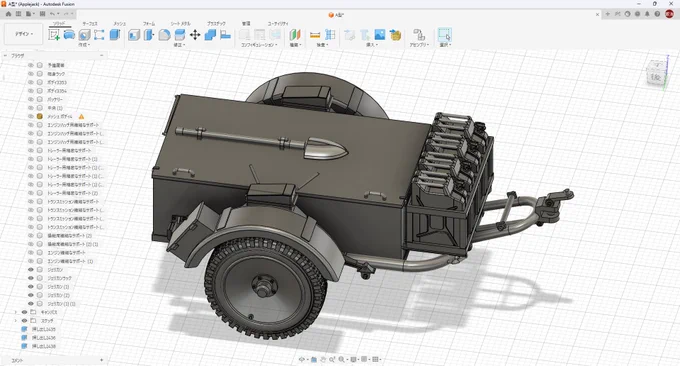Open the アセンブリ menu label

pyautogui.click(x=419, y=45)
